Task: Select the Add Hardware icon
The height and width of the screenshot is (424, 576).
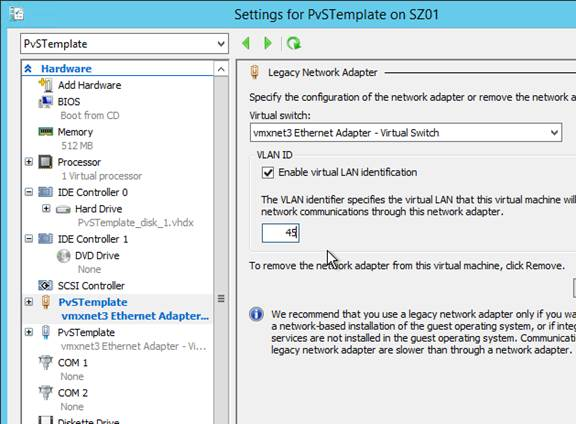Action: [46, 85]
